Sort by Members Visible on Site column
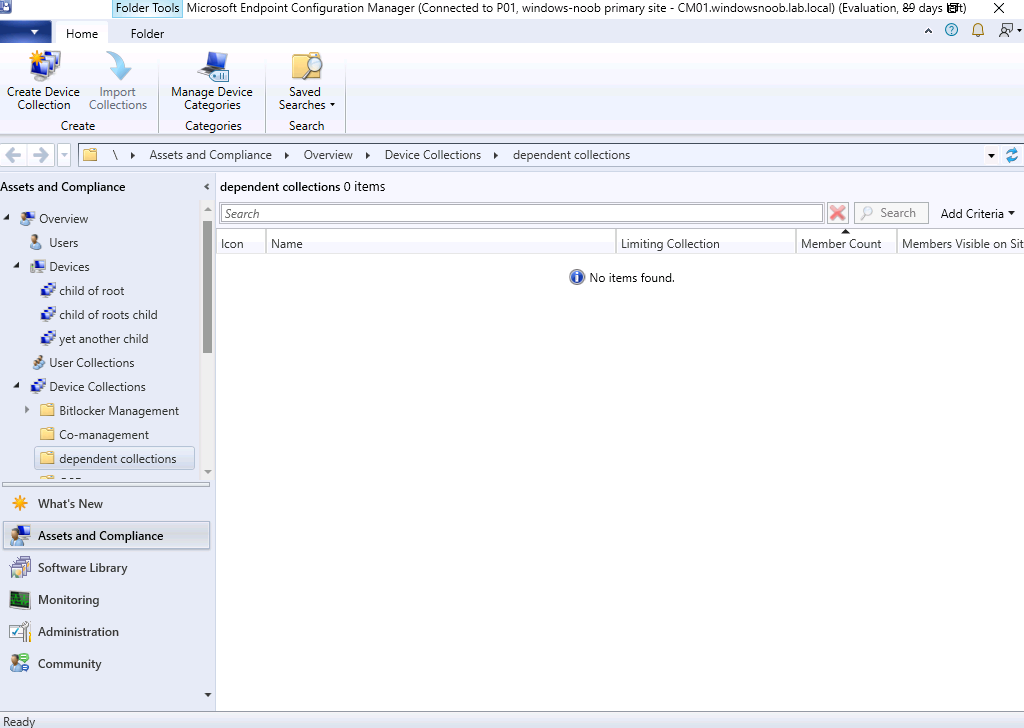 [x=961, y=244]
